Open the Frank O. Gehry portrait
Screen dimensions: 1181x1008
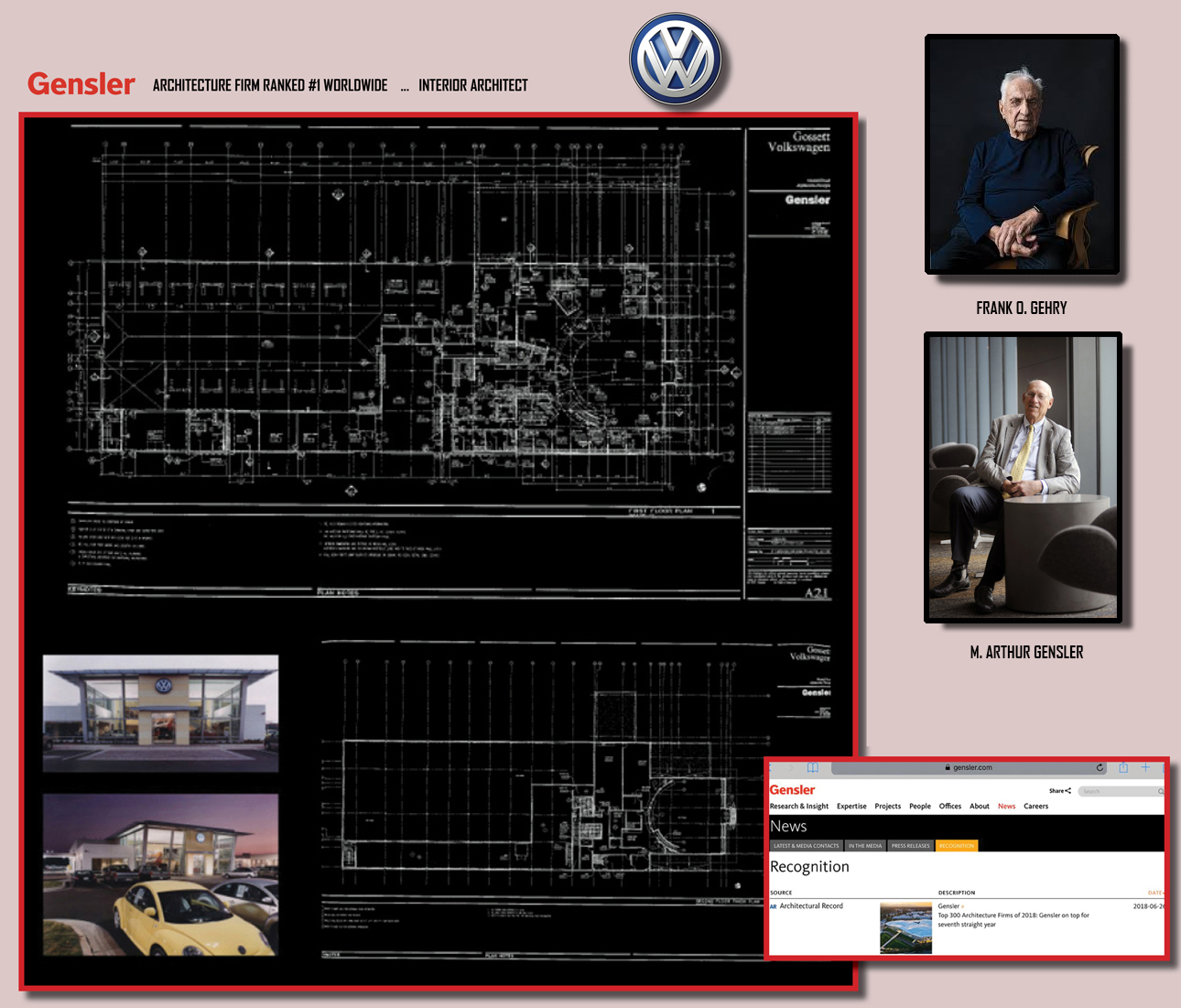coord(1022,155)
